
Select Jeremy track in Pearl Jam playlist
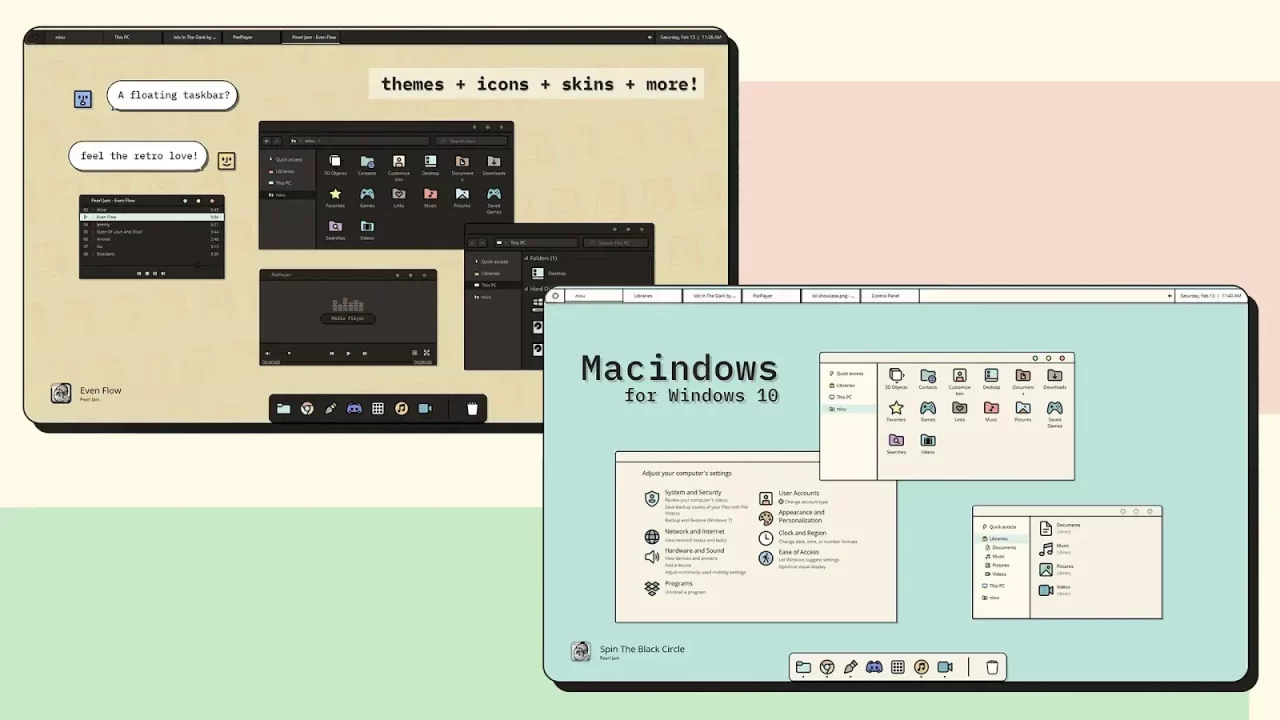tap(152, 224)
